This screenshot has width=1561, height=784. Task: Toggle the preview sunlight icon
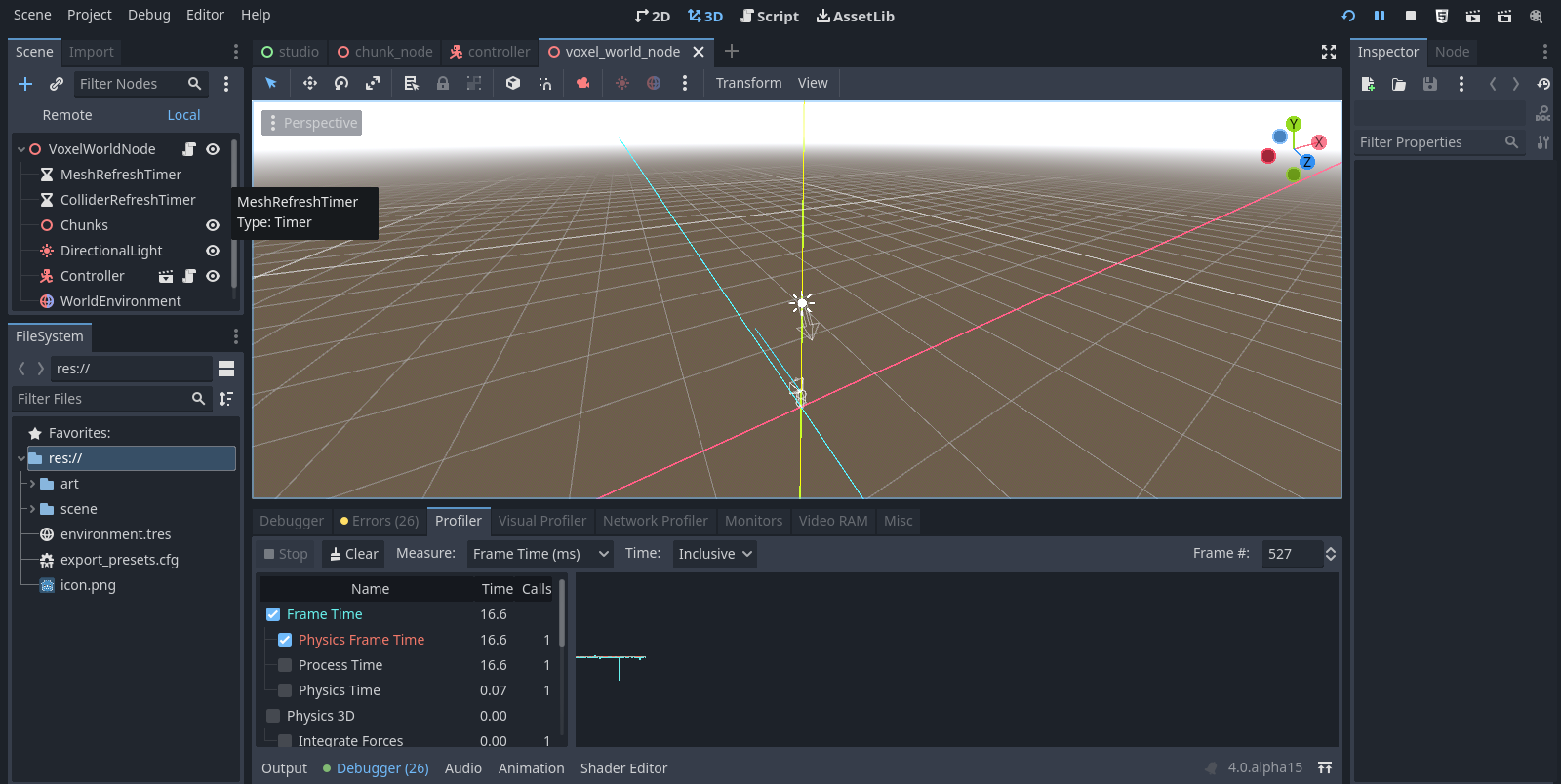click(x=622, y=83)
